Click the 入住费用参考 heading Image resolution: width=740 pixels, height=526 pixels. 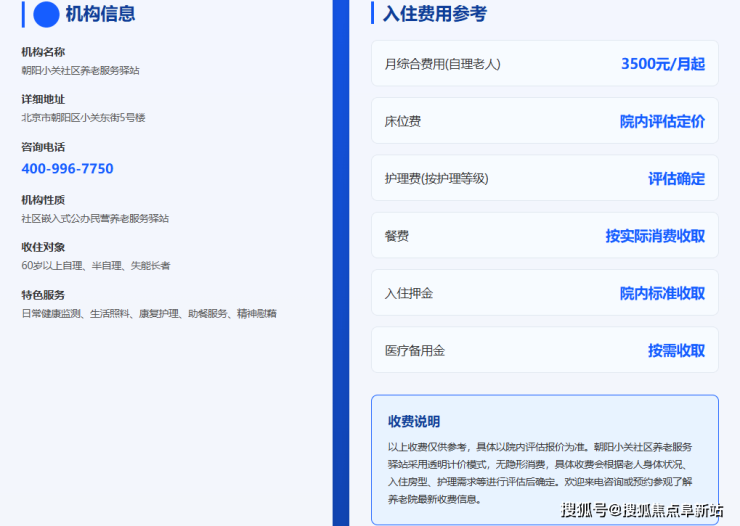(x=435, y=13)
